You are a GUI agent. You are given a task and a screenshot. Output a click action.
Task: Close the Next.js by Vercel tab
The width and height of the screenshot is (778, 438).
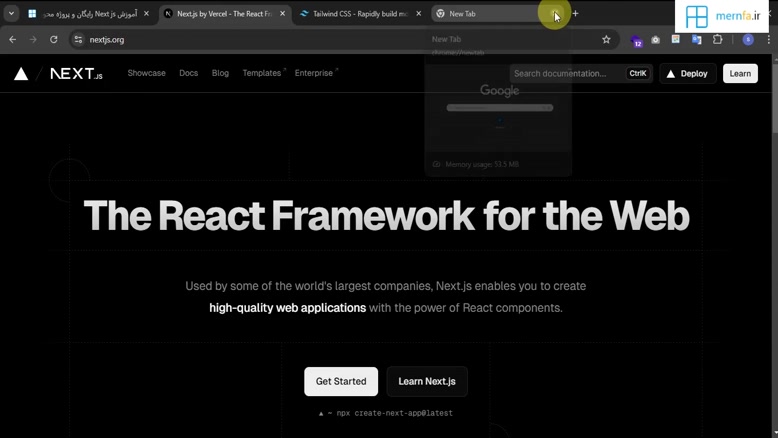click(282, 14)
